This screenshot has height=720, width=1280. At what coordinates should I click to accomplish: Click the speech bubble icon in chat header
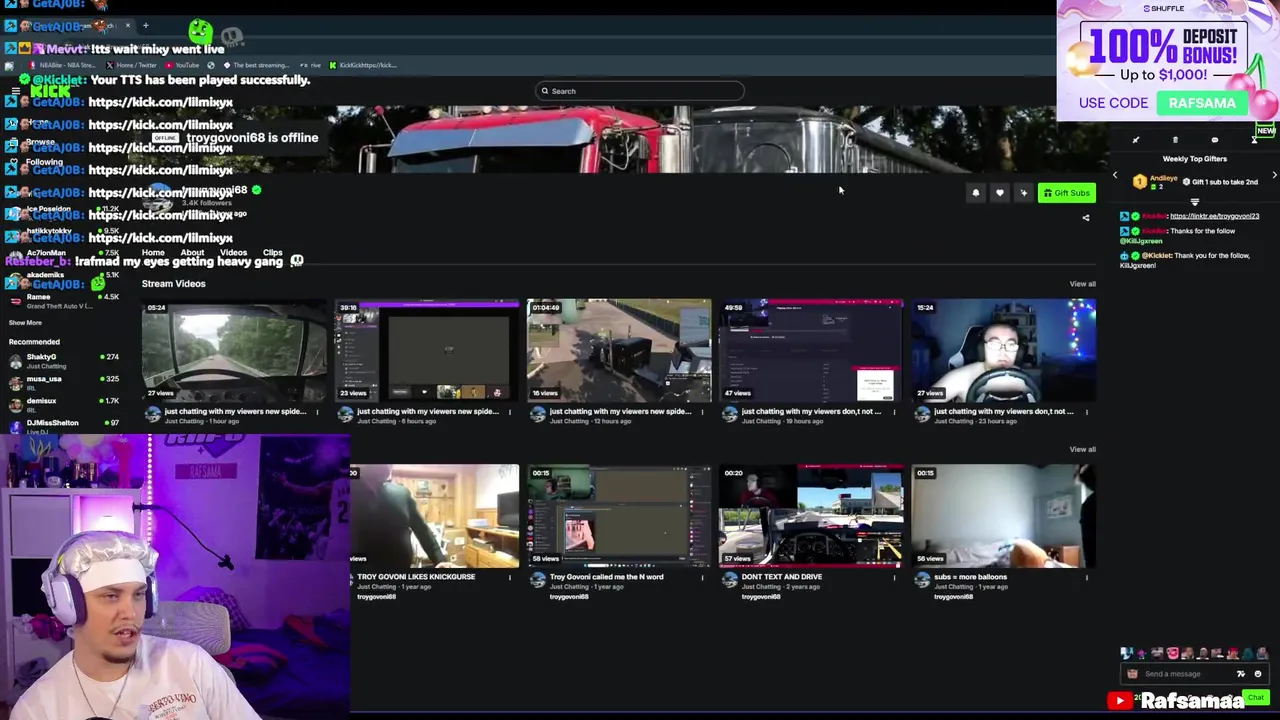pos(1214,141)
